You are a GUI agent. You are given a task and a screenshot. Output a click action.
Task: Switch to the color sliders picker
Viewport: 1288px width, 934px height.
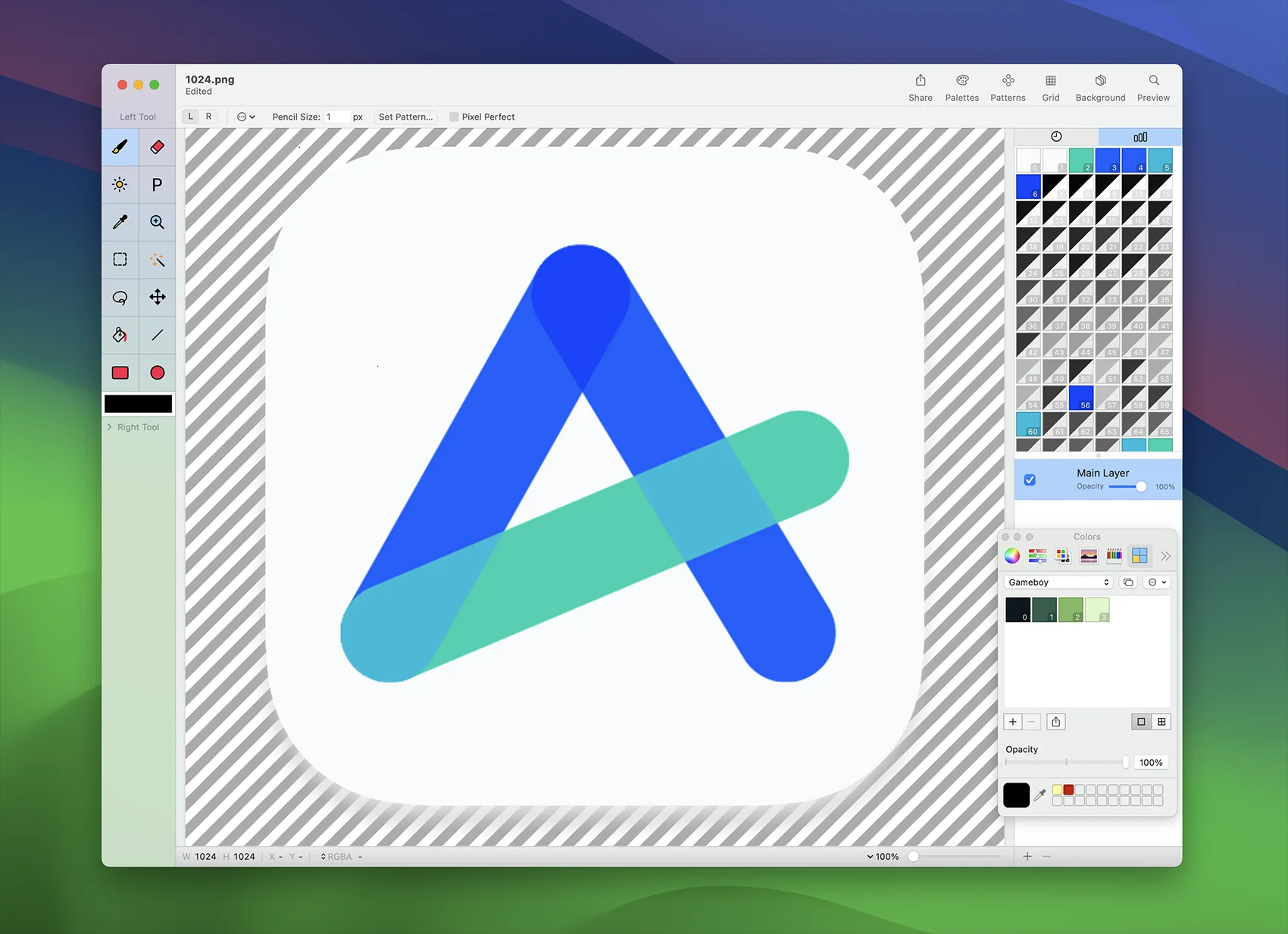pyautogui.click(x=1037, y=556)
